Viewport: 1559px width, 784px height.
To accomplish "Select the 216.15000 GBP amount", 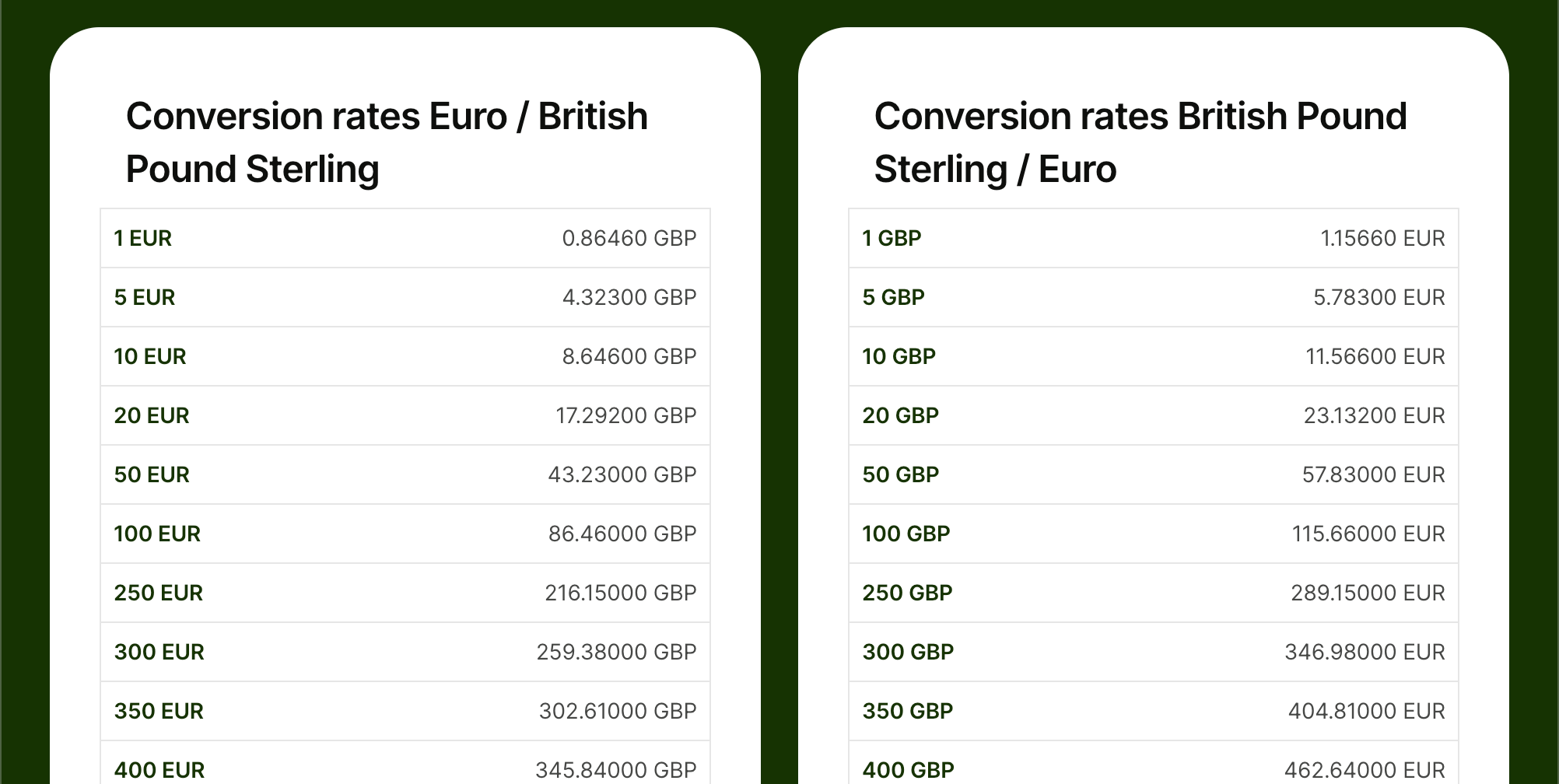I will [620, 593].
